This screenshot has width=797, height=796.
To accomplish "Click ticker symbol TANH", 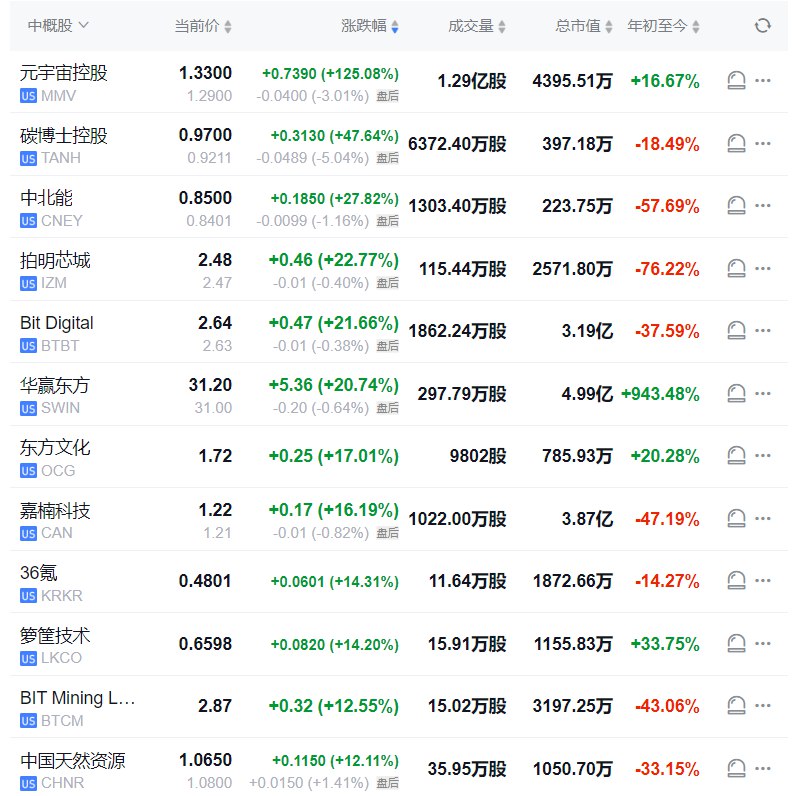I will 61,158.
